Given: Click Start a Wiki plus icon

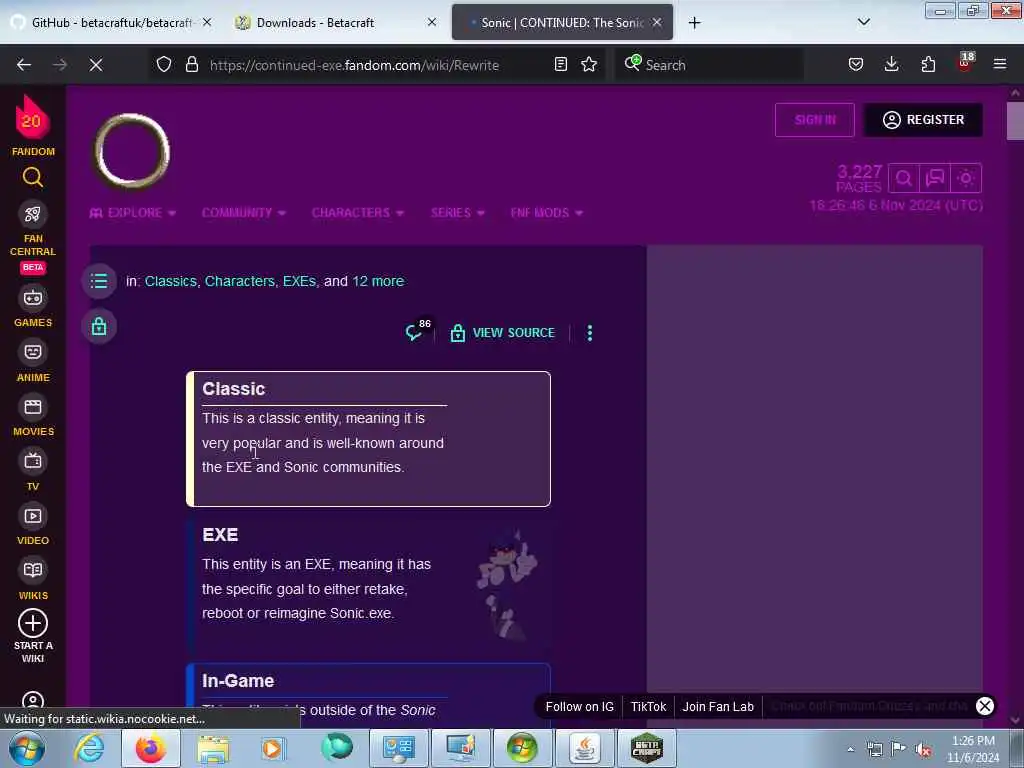Looking at the screenshot, I should (x=33, y=623).
